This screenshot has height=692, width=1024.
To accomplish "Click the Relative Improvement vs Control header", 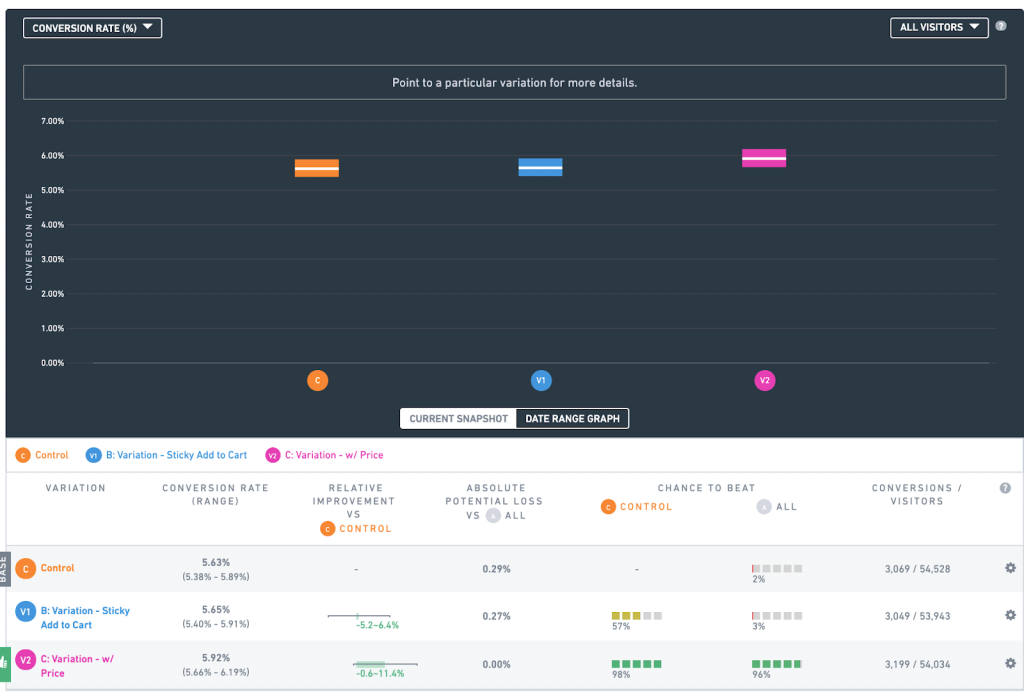I will (x=353, y=508).
